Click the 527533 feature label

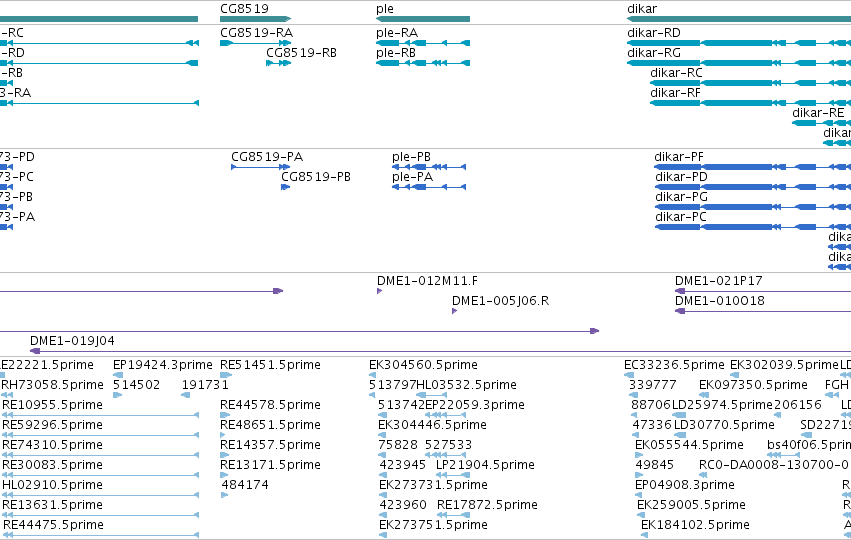448,446
